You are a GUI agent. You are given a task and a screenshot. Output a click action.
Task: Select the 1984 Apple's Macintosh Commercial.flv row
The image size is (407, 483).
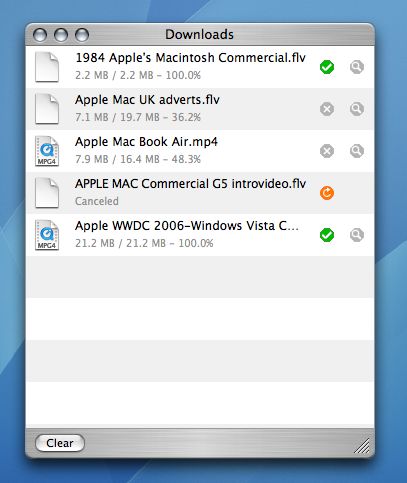(x=200, y=67)
